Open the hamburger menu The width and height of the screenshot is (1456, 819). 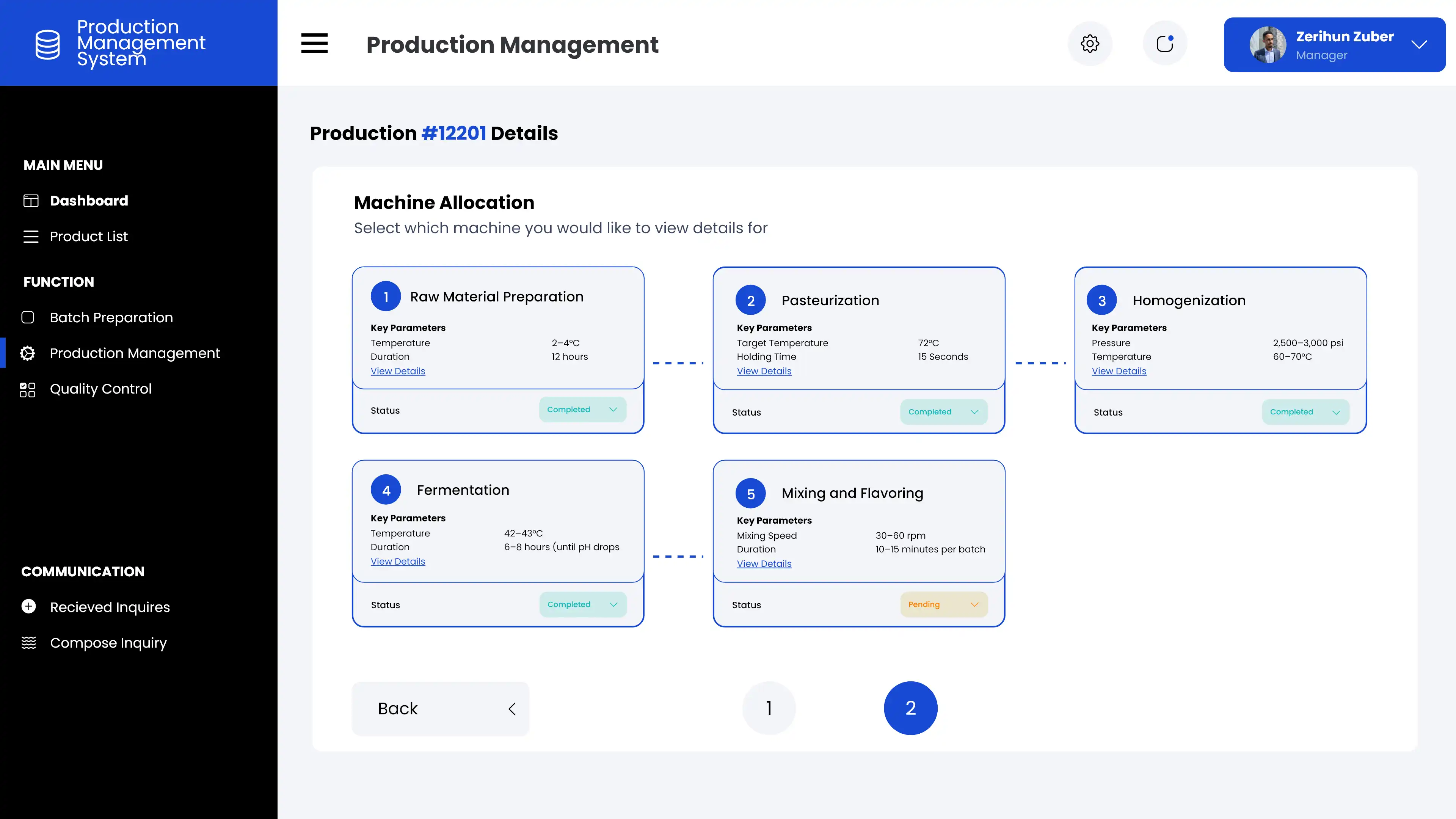click(314, 44)
